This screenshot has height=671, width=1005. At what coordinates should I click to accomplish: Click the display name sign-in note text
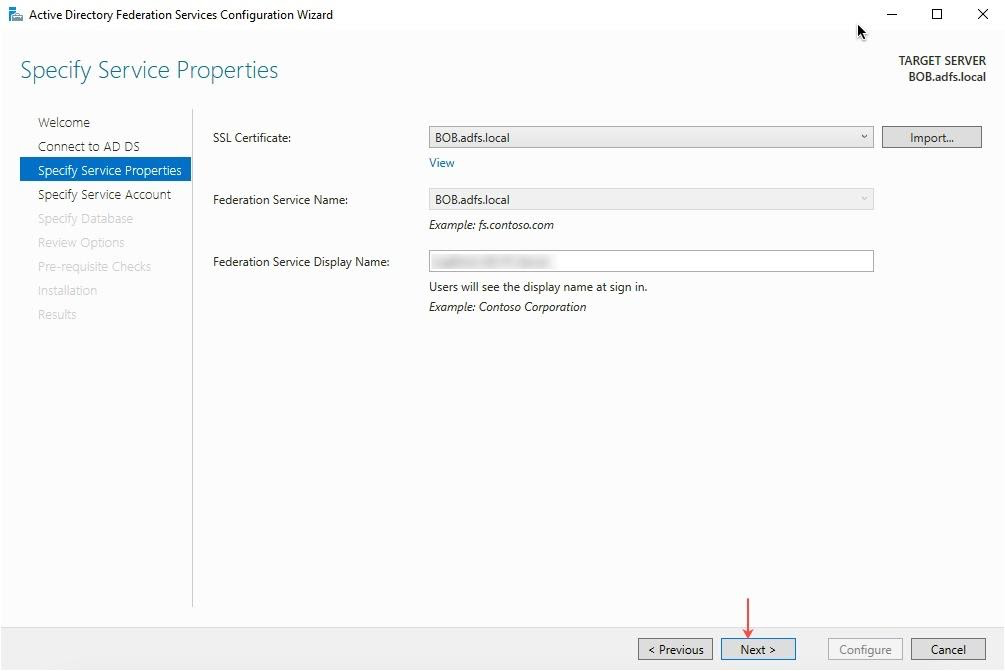[x=538, y=287]
